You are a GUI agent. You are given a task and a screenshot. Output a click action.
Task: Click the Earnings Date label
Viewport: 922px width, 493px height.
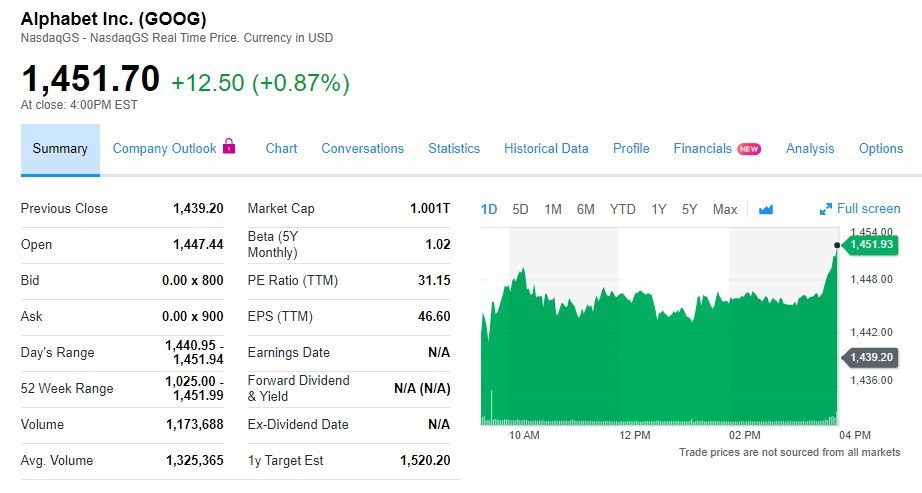[x=289, y=352]
